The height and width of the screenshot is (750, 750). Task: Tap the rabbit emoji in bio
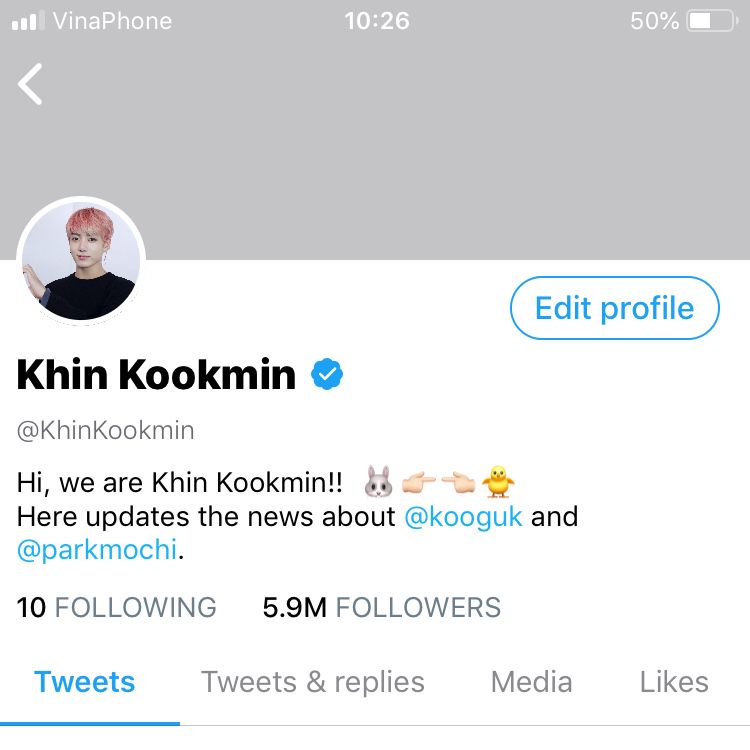click(x=378, y=481)
